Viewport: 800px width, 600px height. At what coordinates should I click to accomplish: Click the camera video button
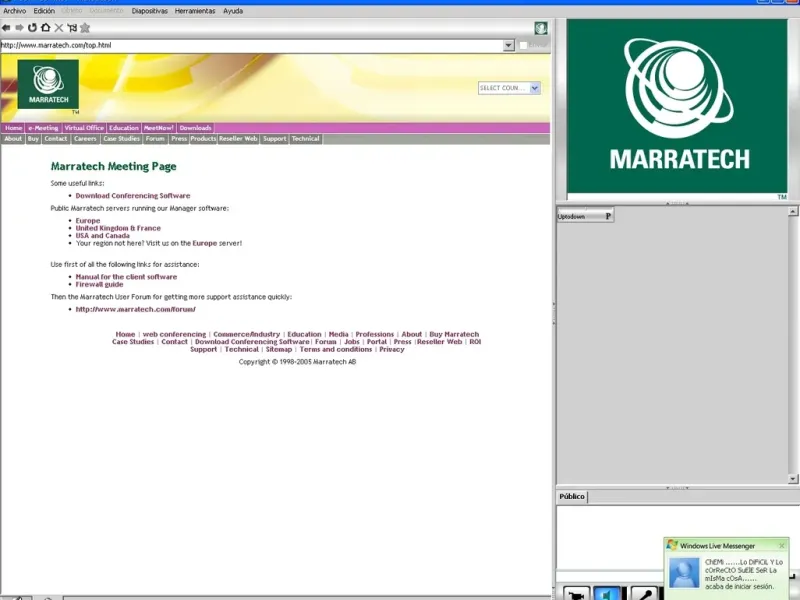[577, 594]
